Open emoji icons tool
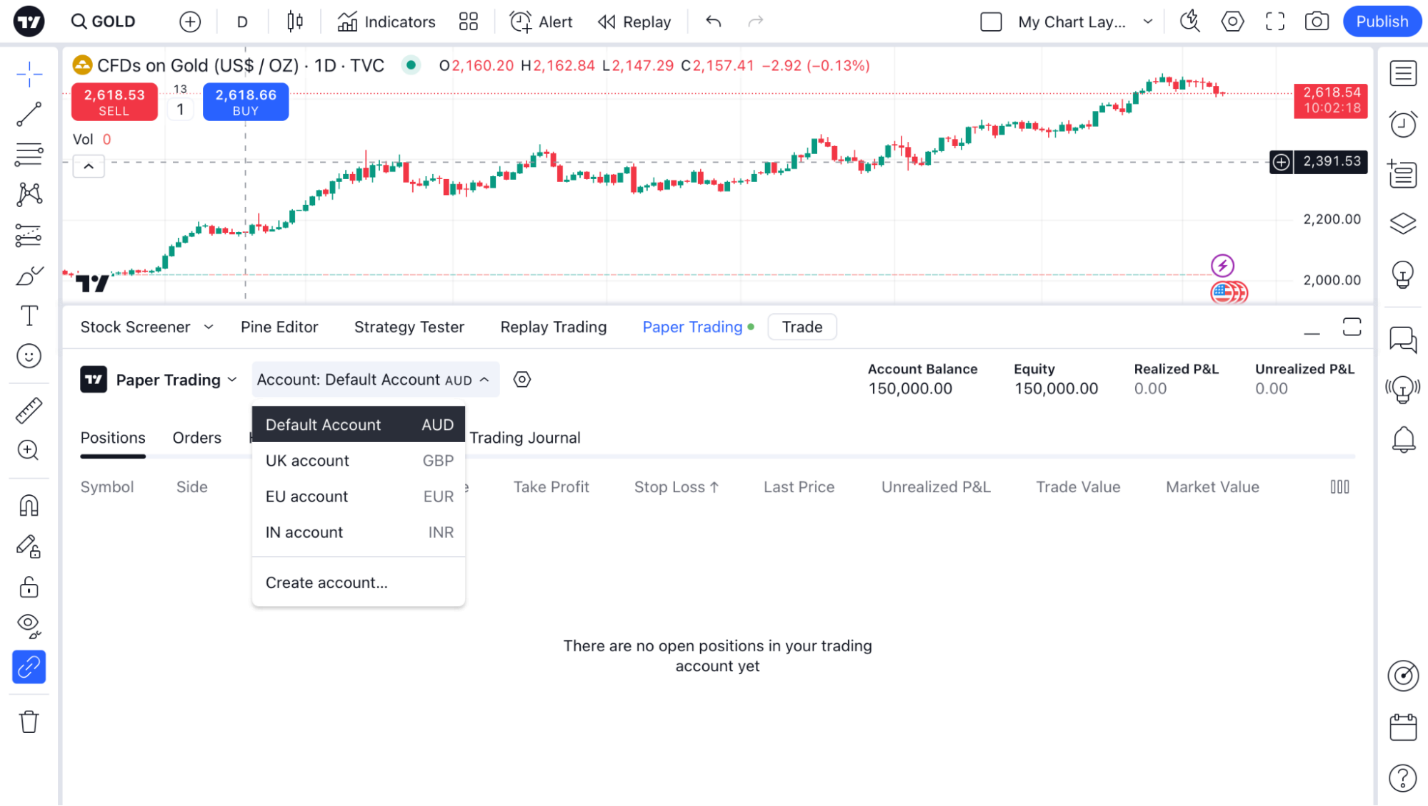The height and width of the screenshot is (806, 1428). point(29,356)
